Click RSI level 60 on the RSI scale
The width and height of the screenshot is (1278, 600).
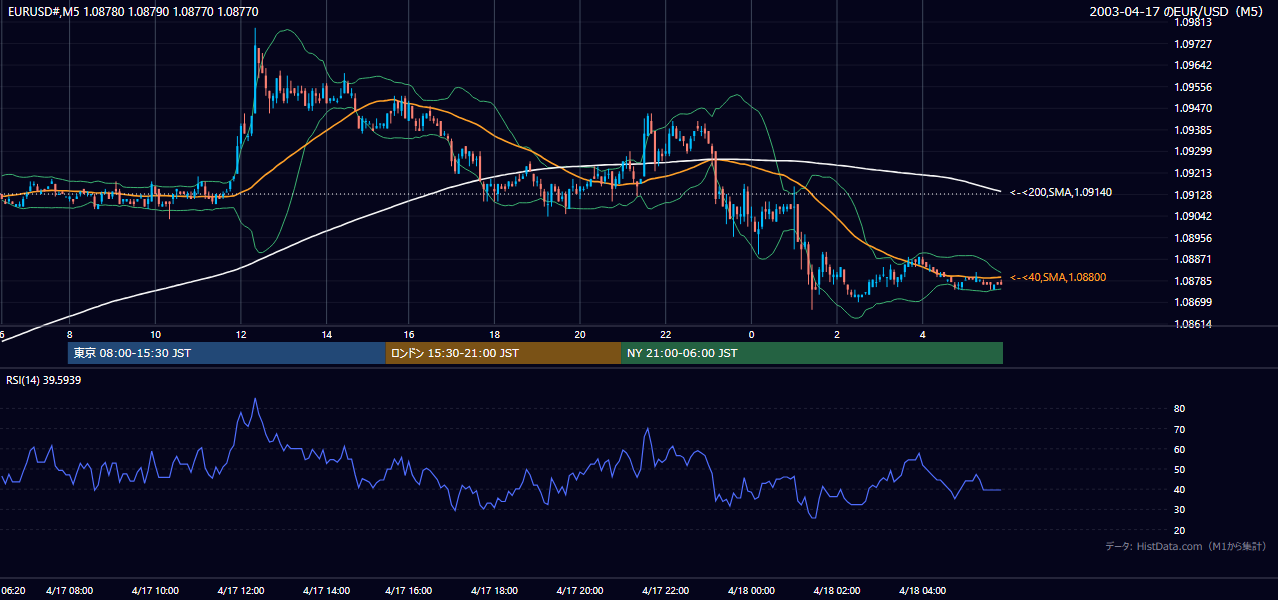tap(1180, 449)
